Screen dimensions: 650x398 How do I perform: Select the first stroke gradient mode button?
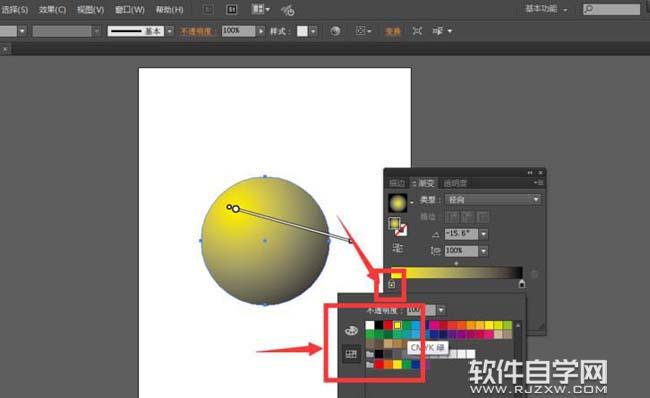click(x=453, y=217)
